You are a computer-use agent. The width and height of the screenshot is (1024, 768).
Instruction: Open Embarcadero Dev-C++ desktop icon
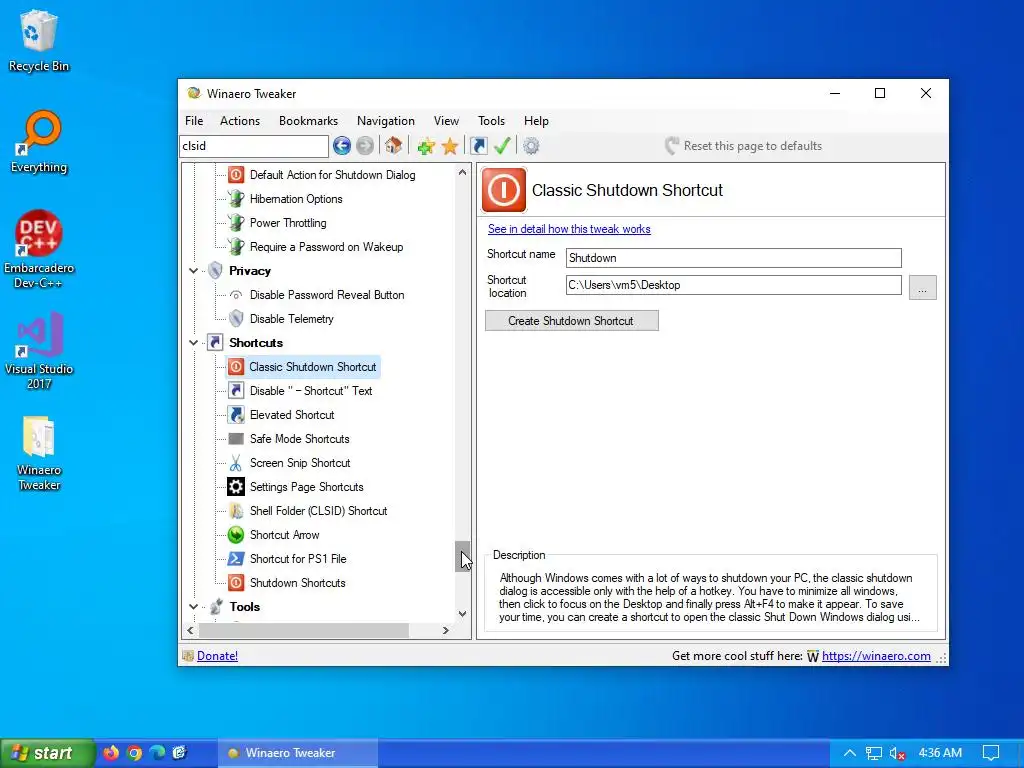point(39,249)
